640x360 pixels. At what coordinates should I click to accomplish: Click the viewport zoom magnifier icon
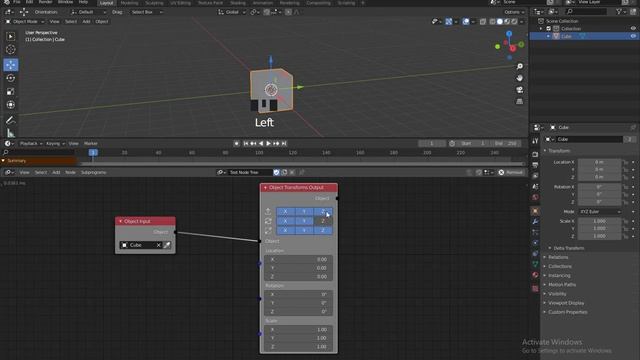click(520, 66)
